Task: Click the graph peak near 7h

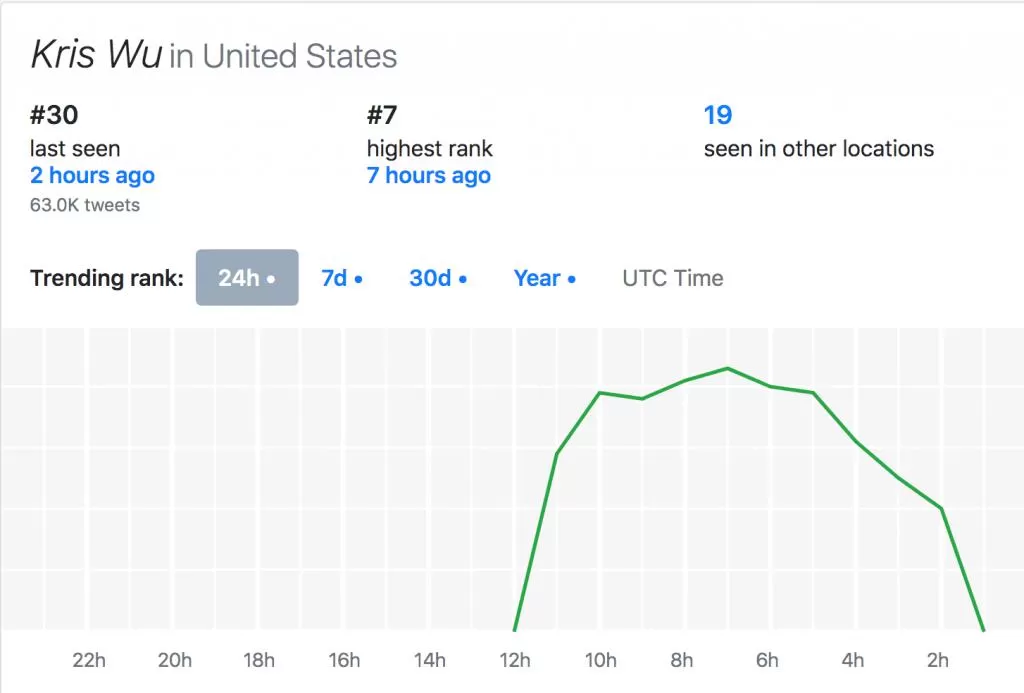Action: (x=728, y=368)
